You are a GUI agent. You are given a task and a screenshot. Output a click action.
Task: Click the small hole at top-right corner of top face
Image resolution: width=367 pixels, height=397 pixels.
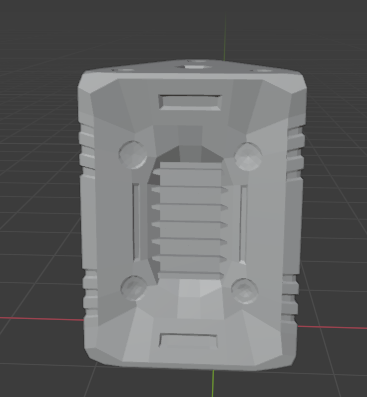264,70
